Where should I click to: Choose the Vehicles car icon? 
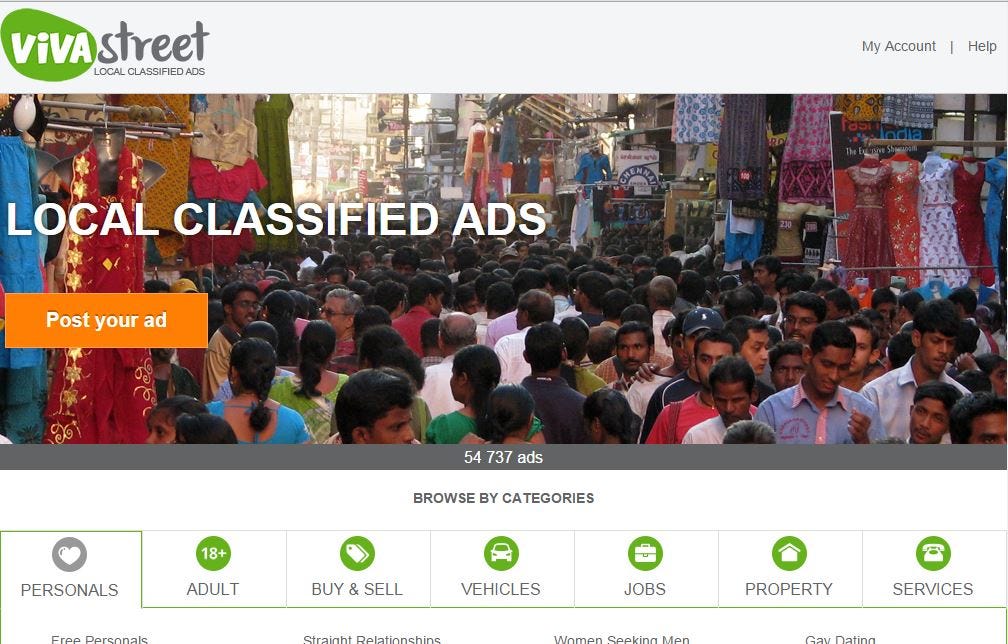tap(501, 553)
